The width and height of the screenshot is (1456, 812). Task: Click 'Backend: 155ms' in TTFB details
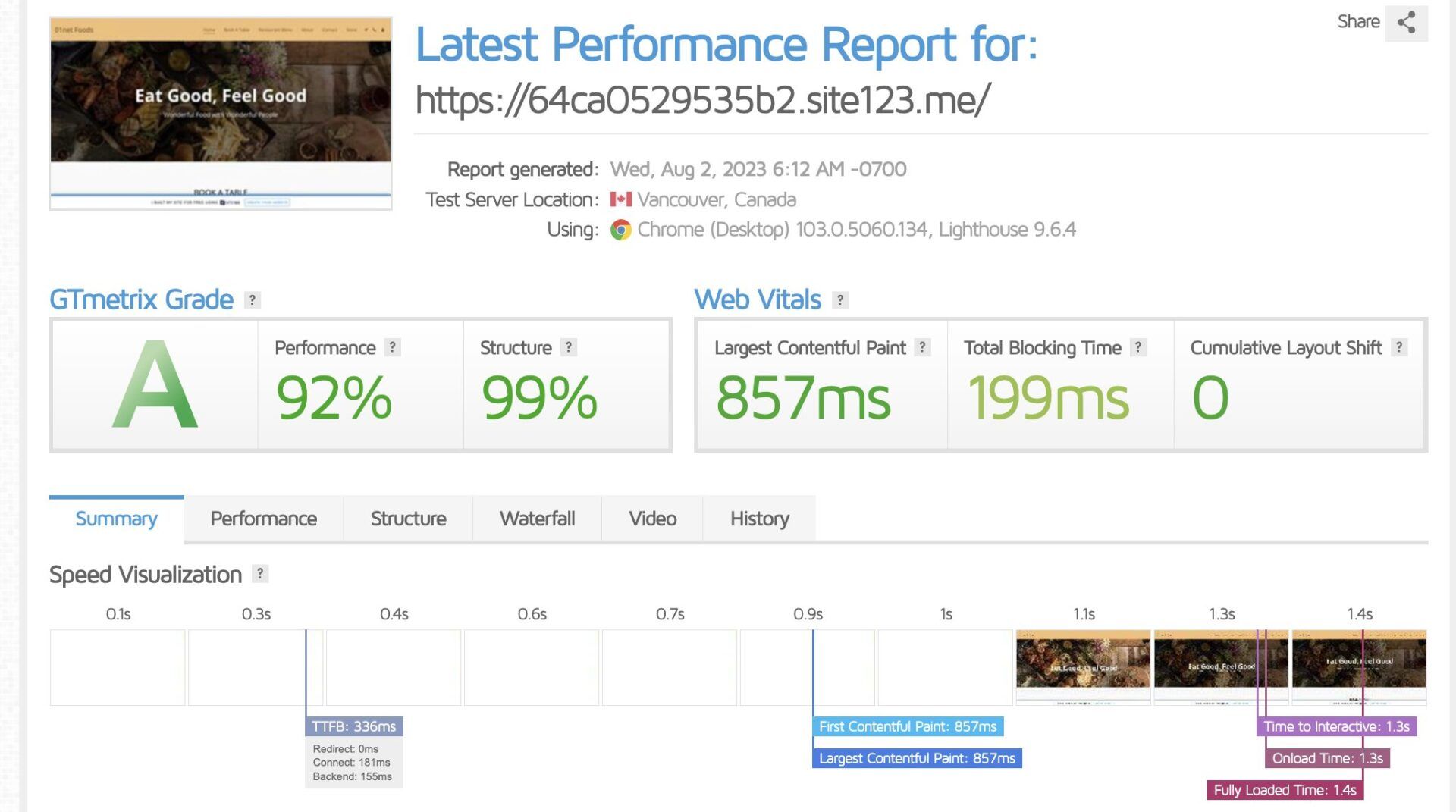point(352,776)
